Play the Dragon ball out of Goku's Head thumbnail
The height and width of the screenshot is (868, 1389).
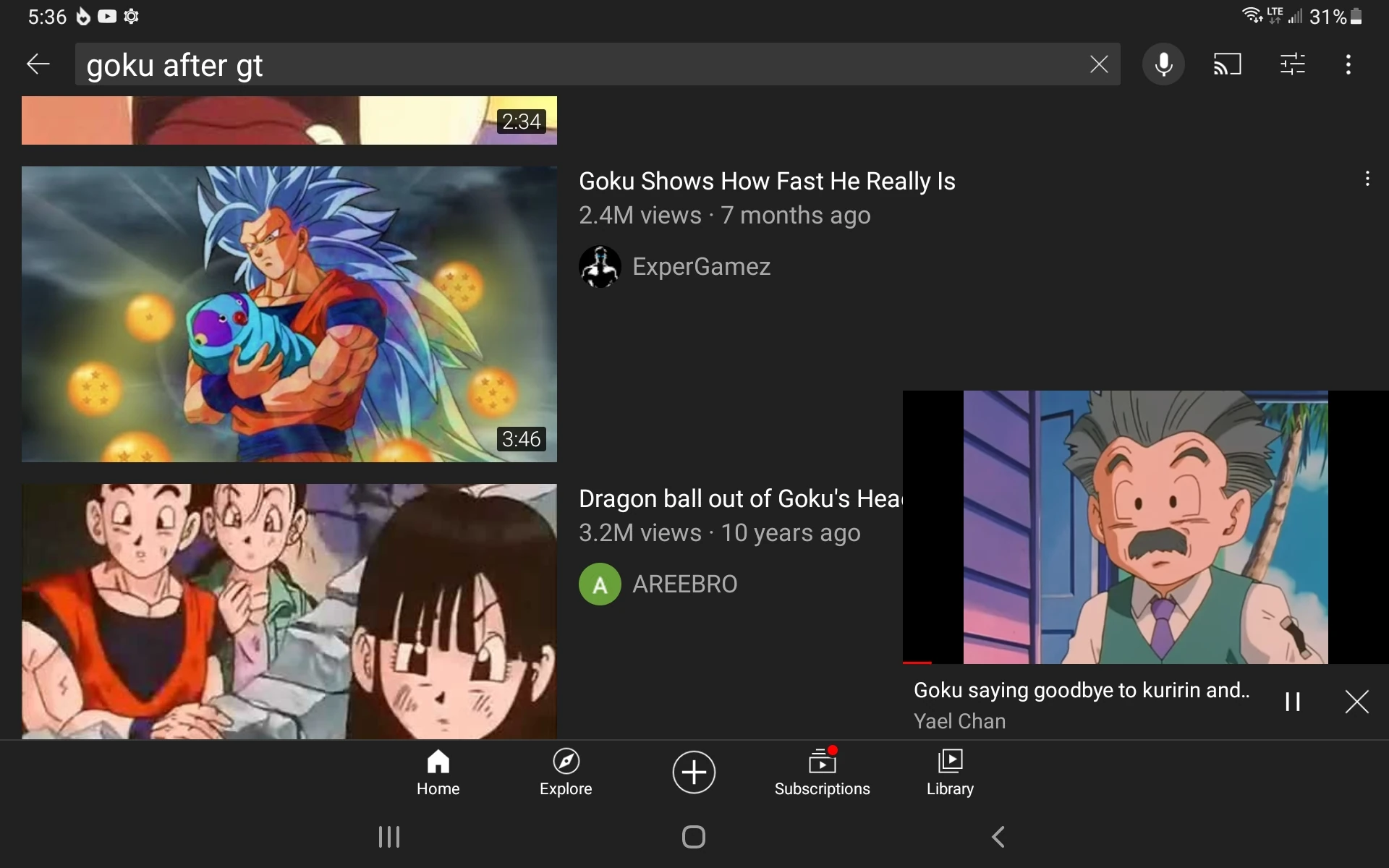tap(289, 611)
